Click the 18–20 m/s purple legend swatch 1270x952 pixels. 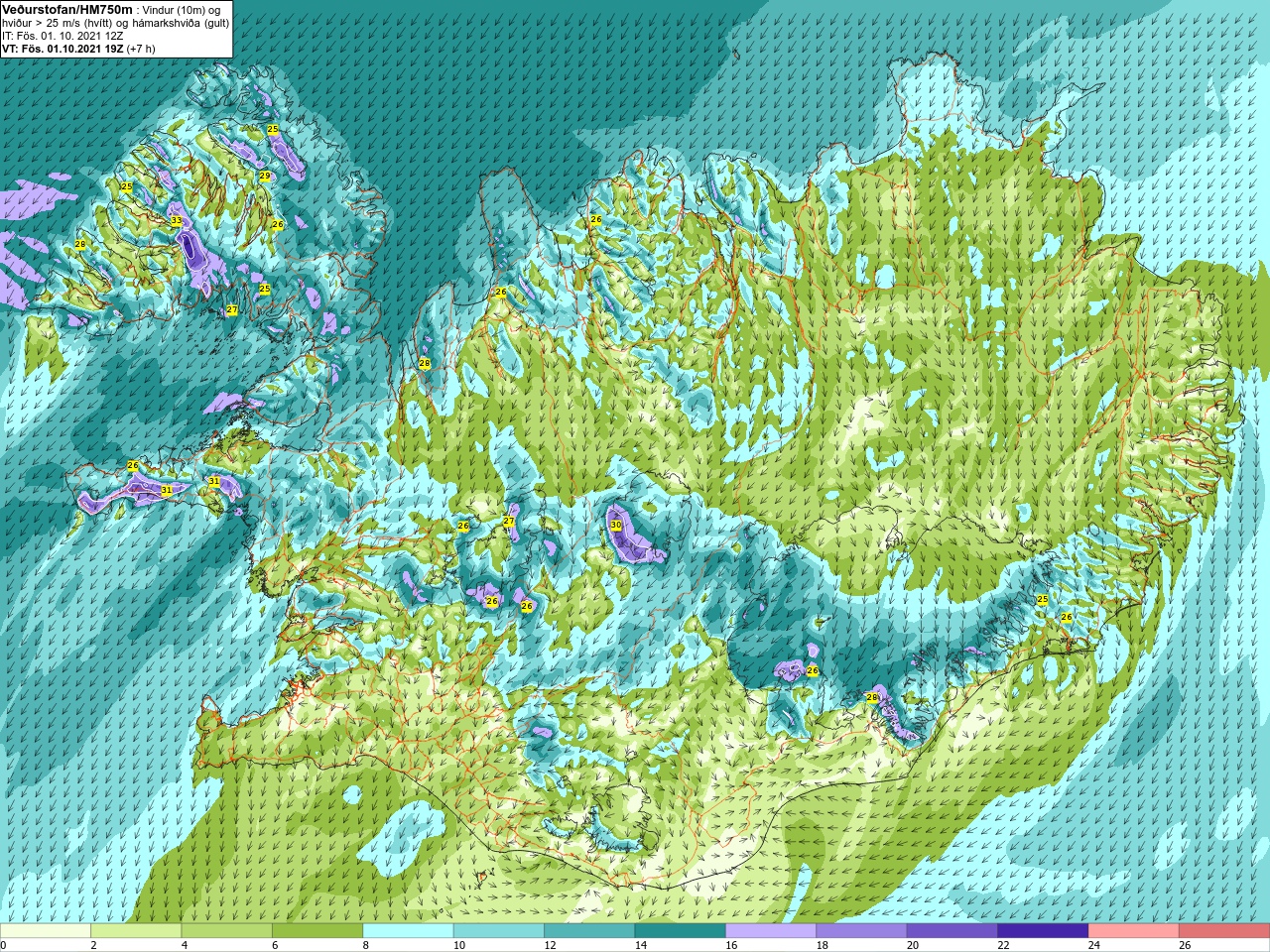coord(861,931)
